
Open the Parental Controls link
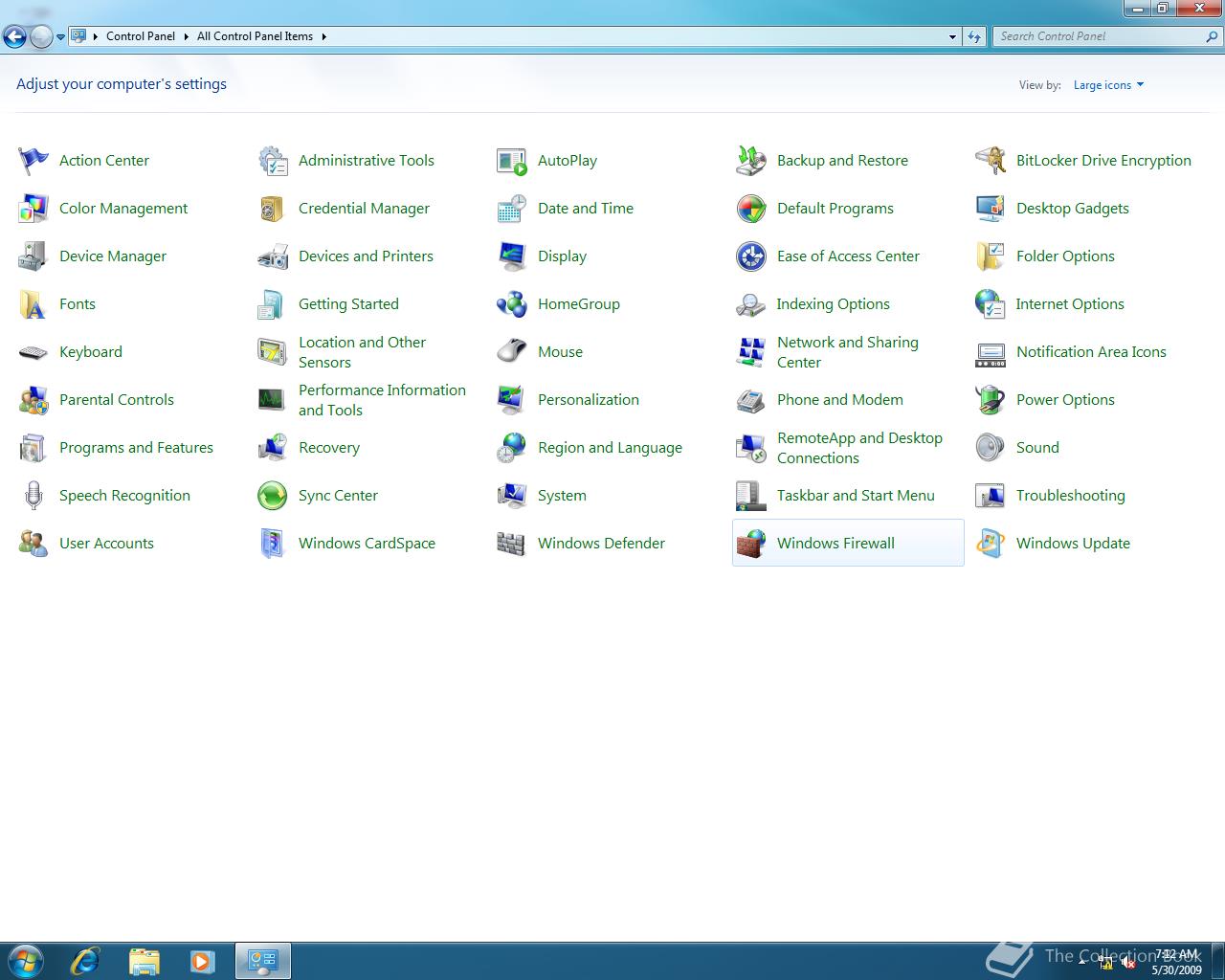[117, 400]
